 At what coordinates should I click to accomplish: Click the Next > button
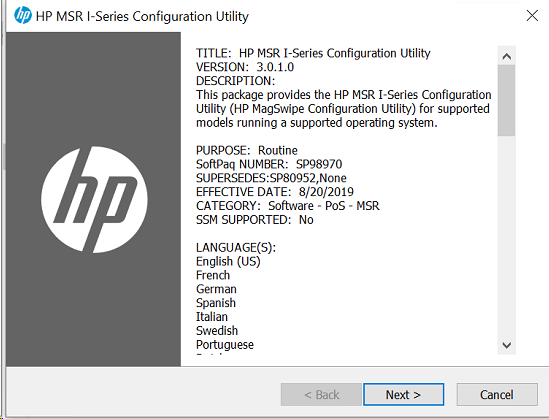click(x=403, y=394)
